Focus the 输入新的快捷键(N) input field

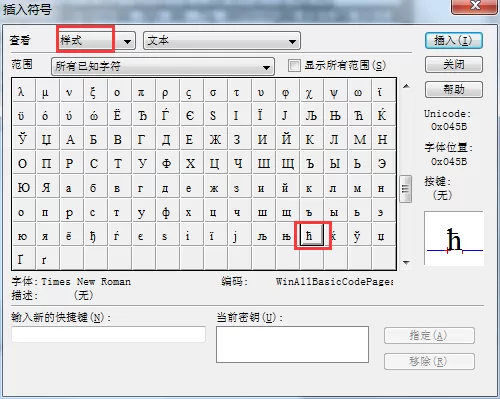109,334
